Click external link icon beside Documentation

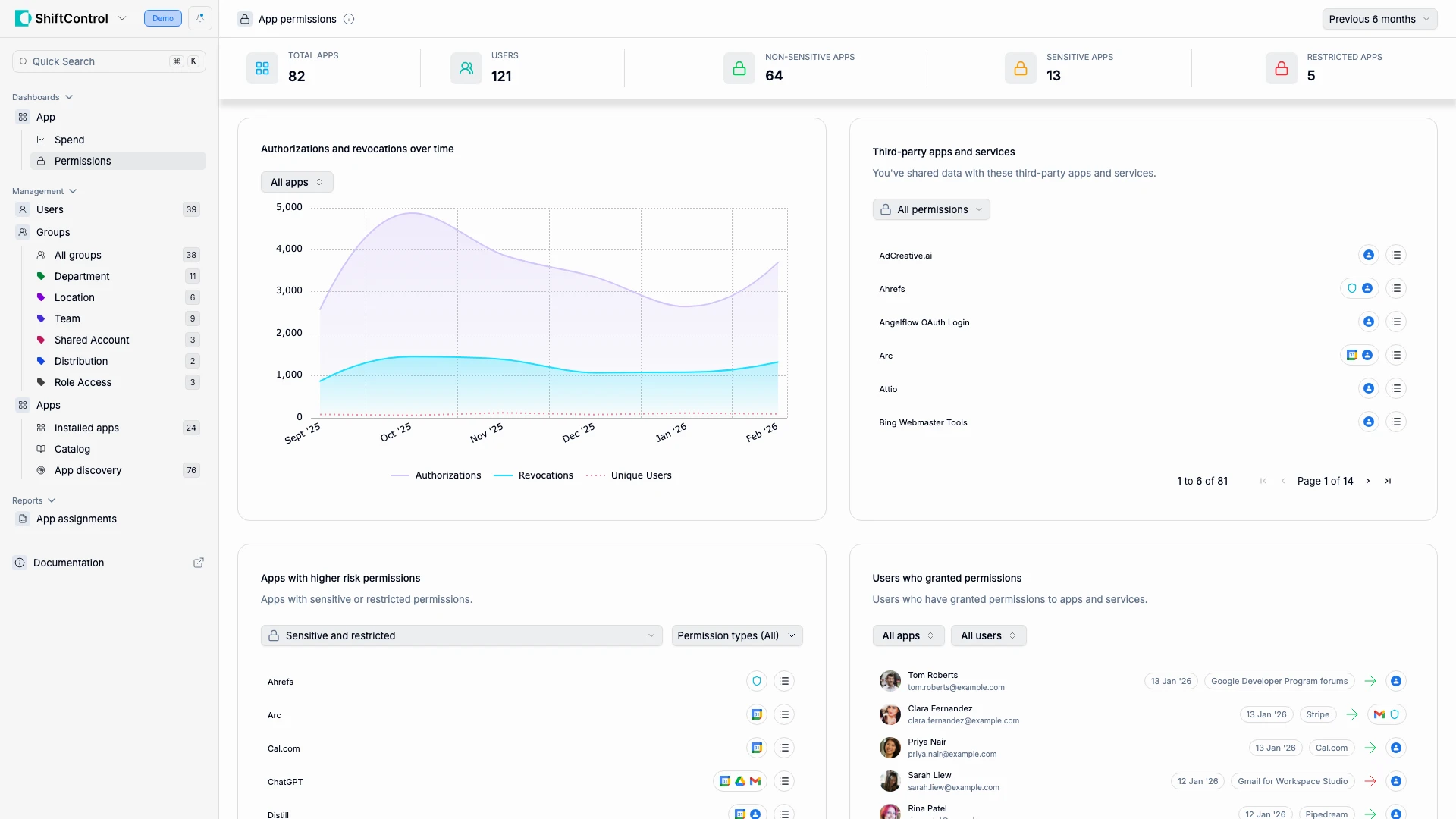point(199,563)
